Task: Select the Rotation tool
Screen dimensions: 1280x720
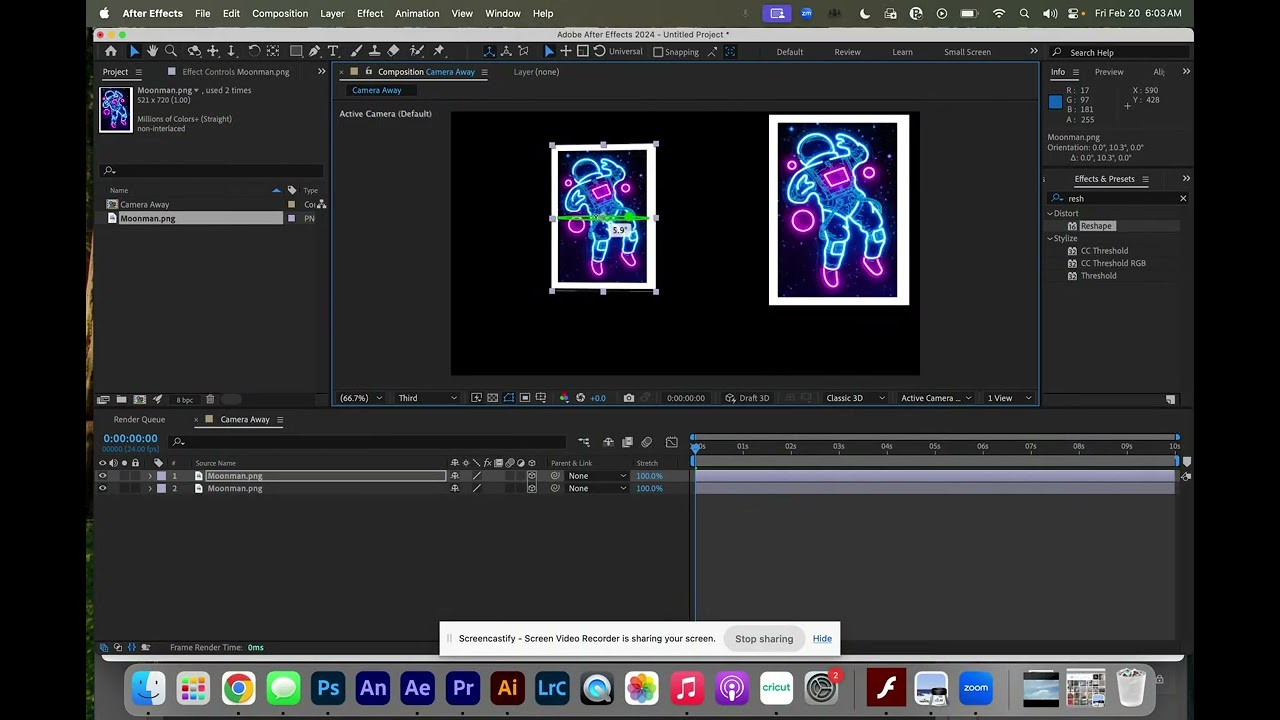Action: [254, 51]
